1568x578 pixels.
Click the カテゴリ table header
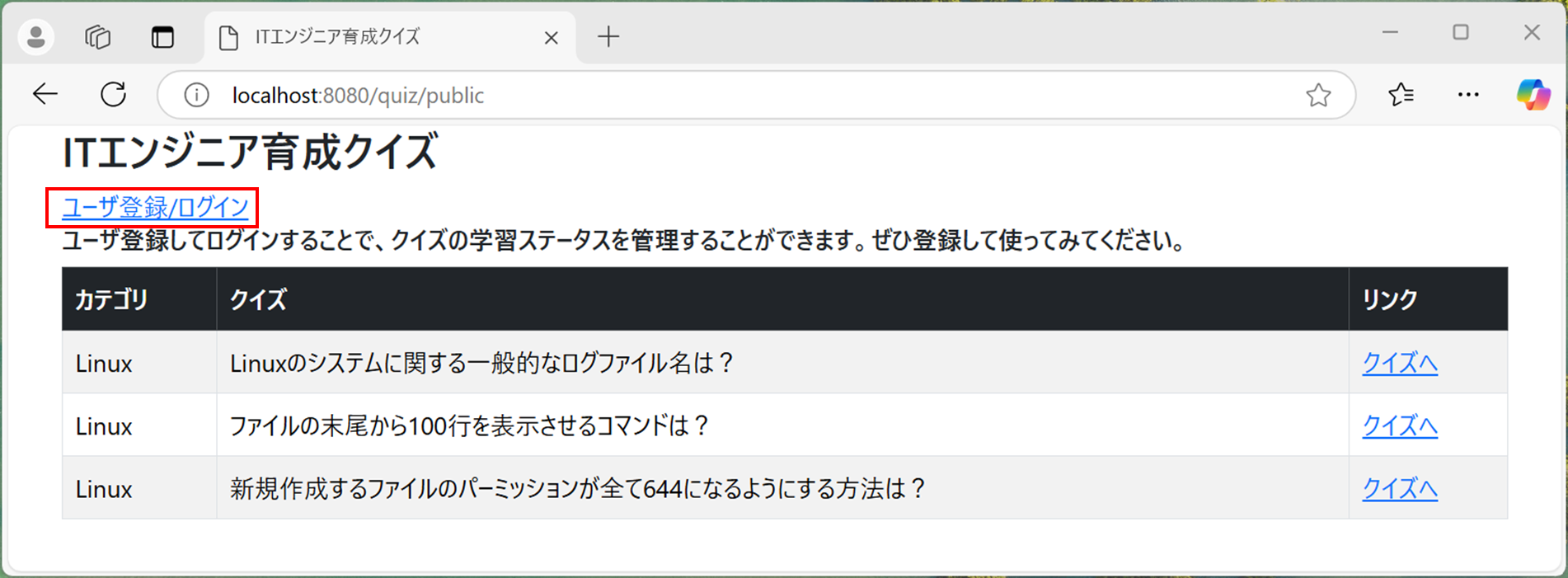click(x=110, y=299)
